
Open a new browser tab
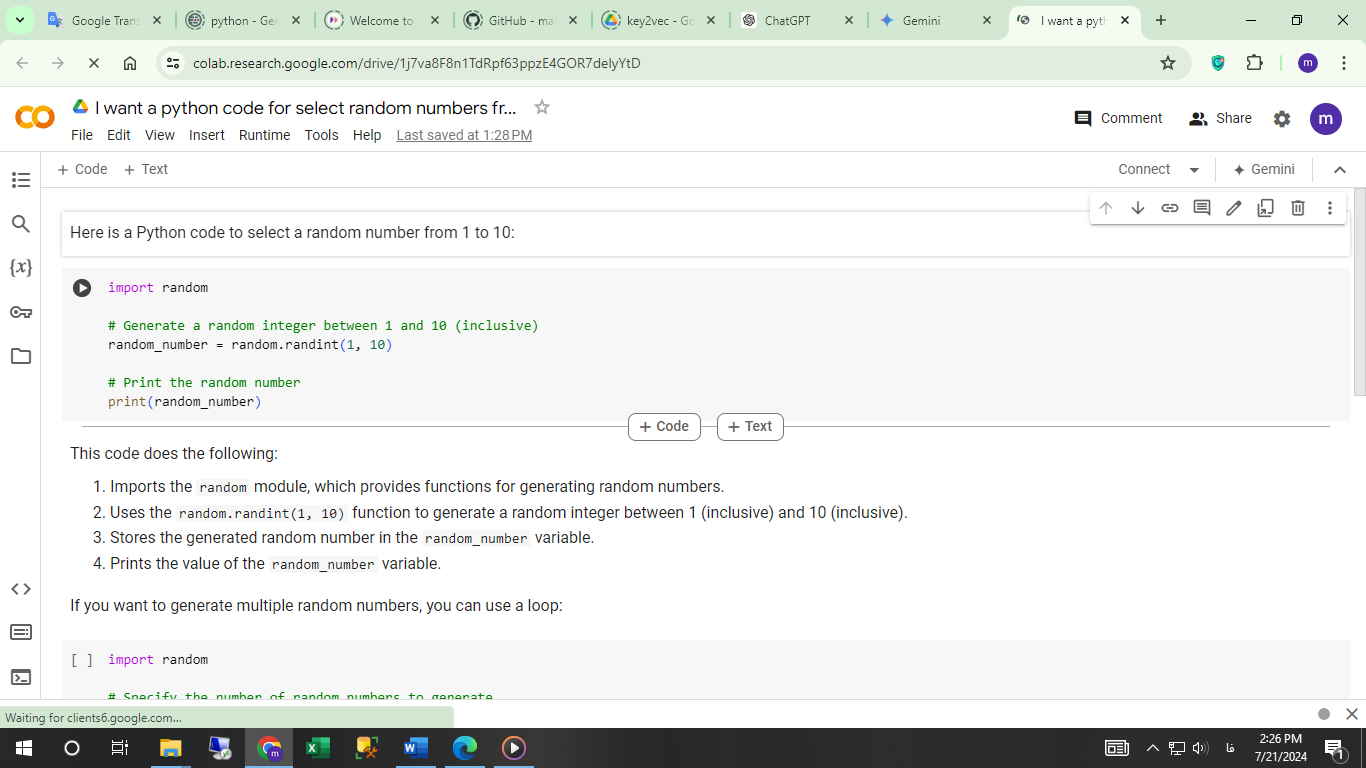(1160, 20)
